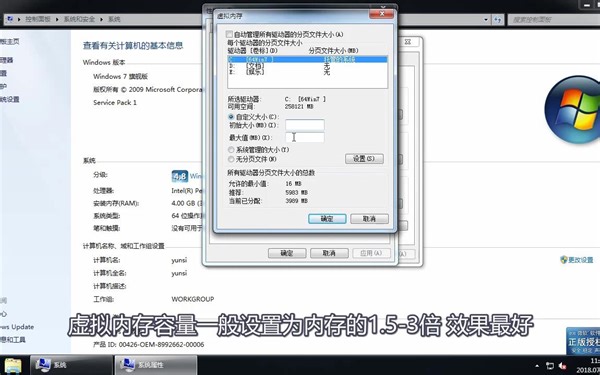Select custom size radio button
Screen dimensions: 600x375
pos(231,117)
